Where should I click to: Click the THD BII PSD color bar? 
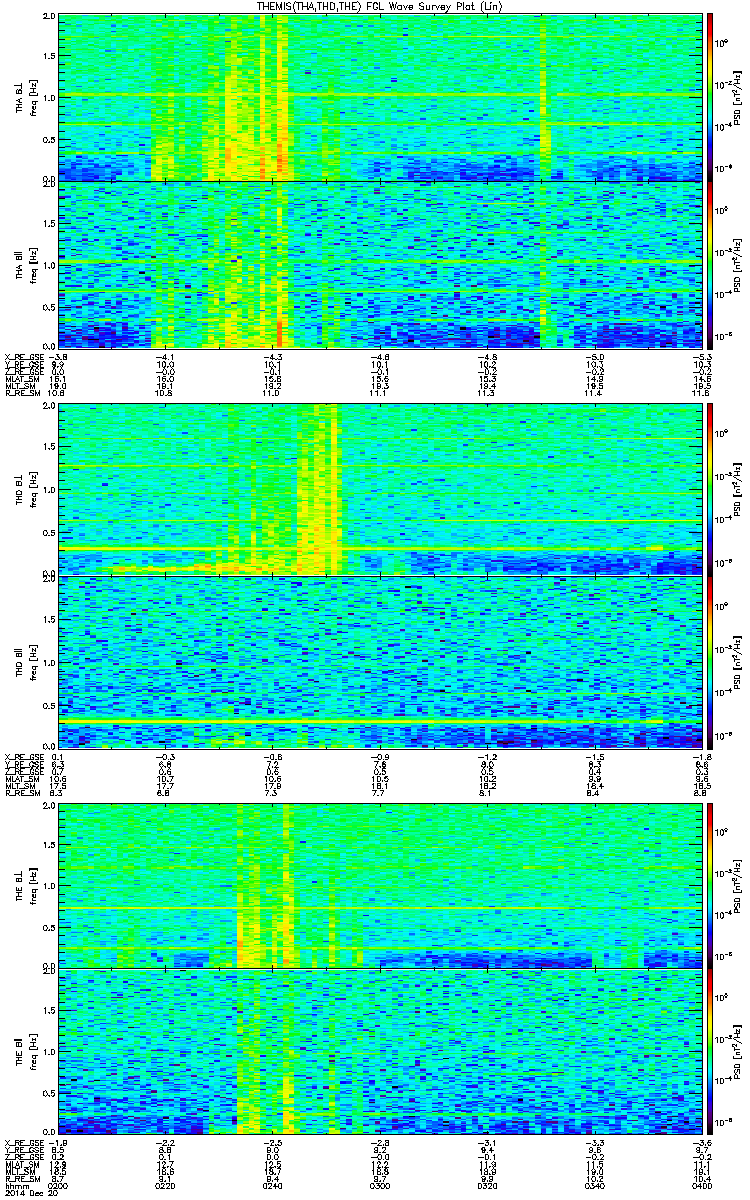[711, 661]
